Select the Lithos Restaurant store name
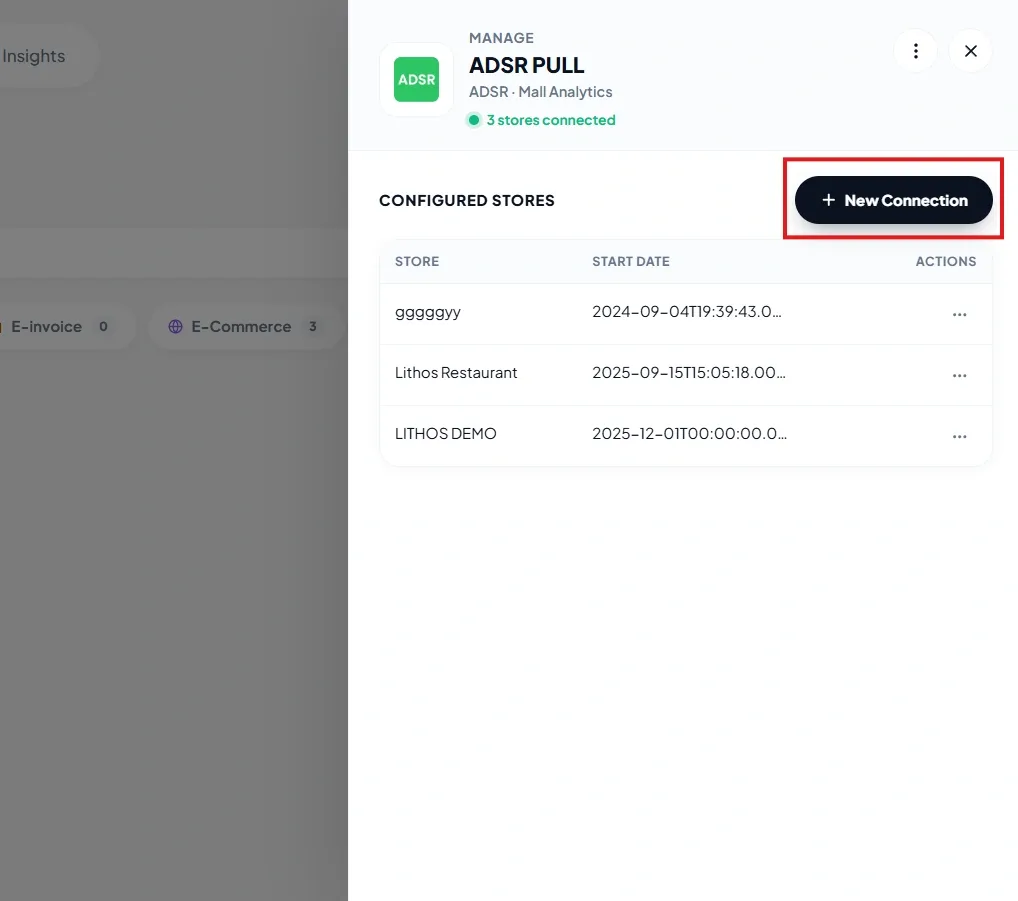Image resolution: width=1018 pixels, height=901 pixels. [456, 373]
